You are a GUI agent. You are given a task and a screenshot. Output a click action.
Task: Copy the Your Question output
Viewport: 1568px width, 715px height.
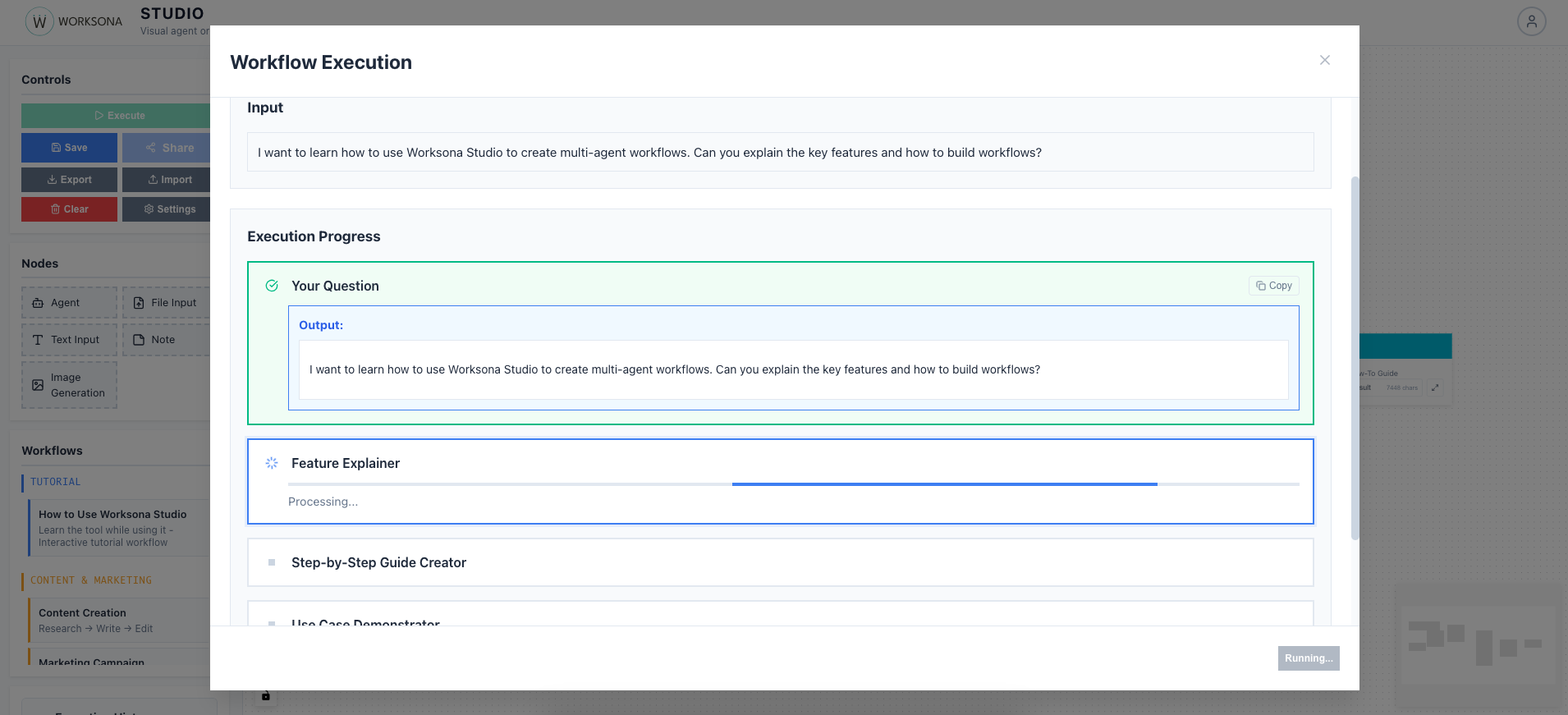click(1274, 286)
